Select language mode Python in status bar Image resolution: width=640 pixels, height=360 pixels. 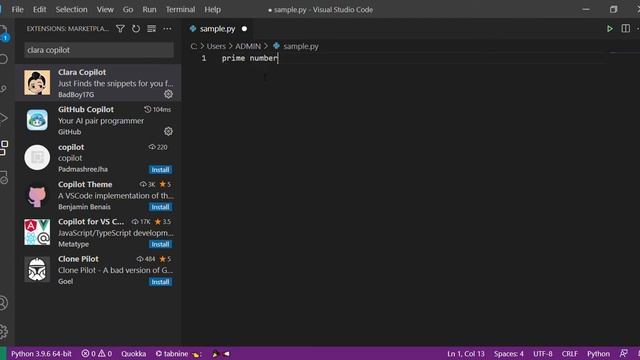[598, 353]
